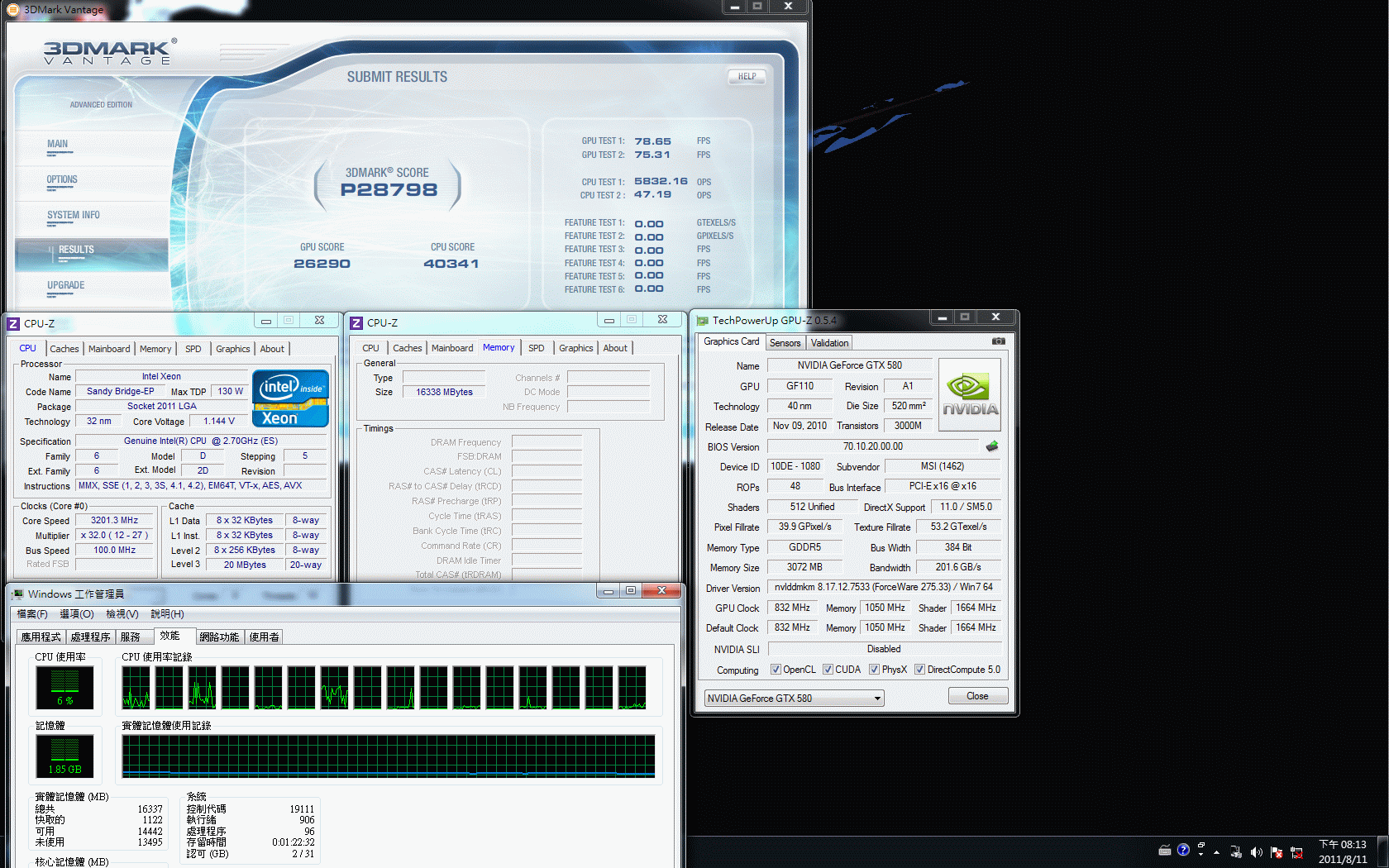
Task: Click the volume speaker tray icon
Action: coord(1256,851)
